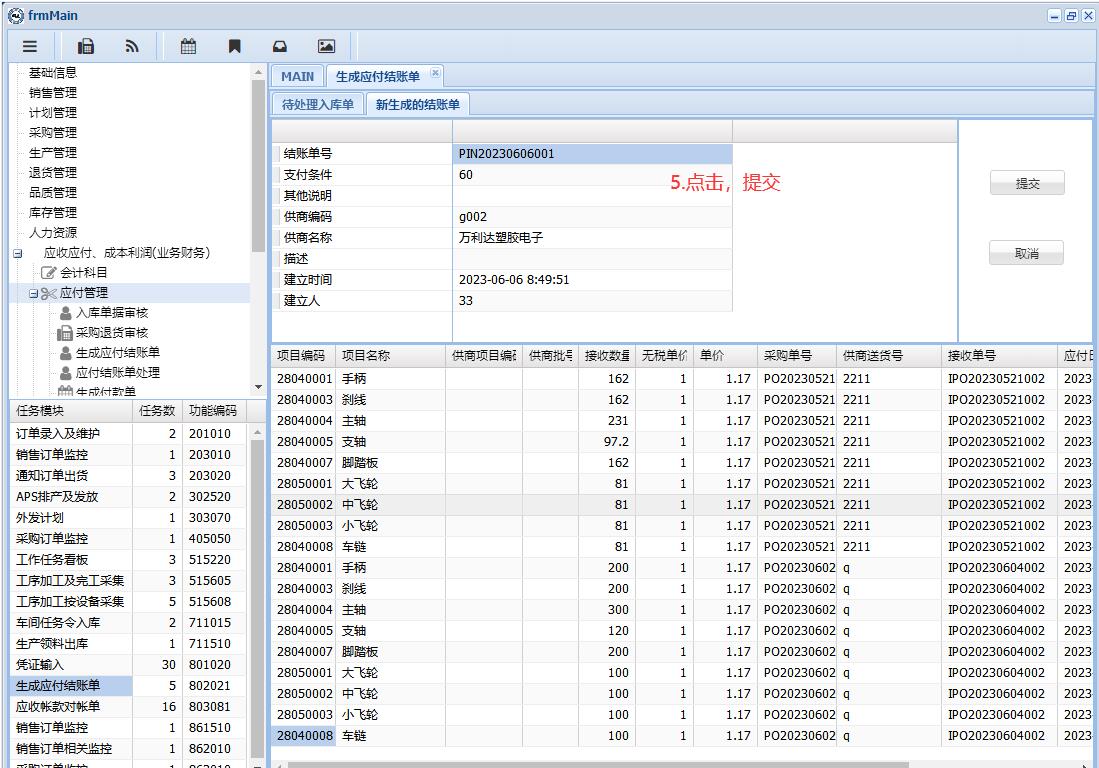Select task row APS排产及发放

(130, 497)
